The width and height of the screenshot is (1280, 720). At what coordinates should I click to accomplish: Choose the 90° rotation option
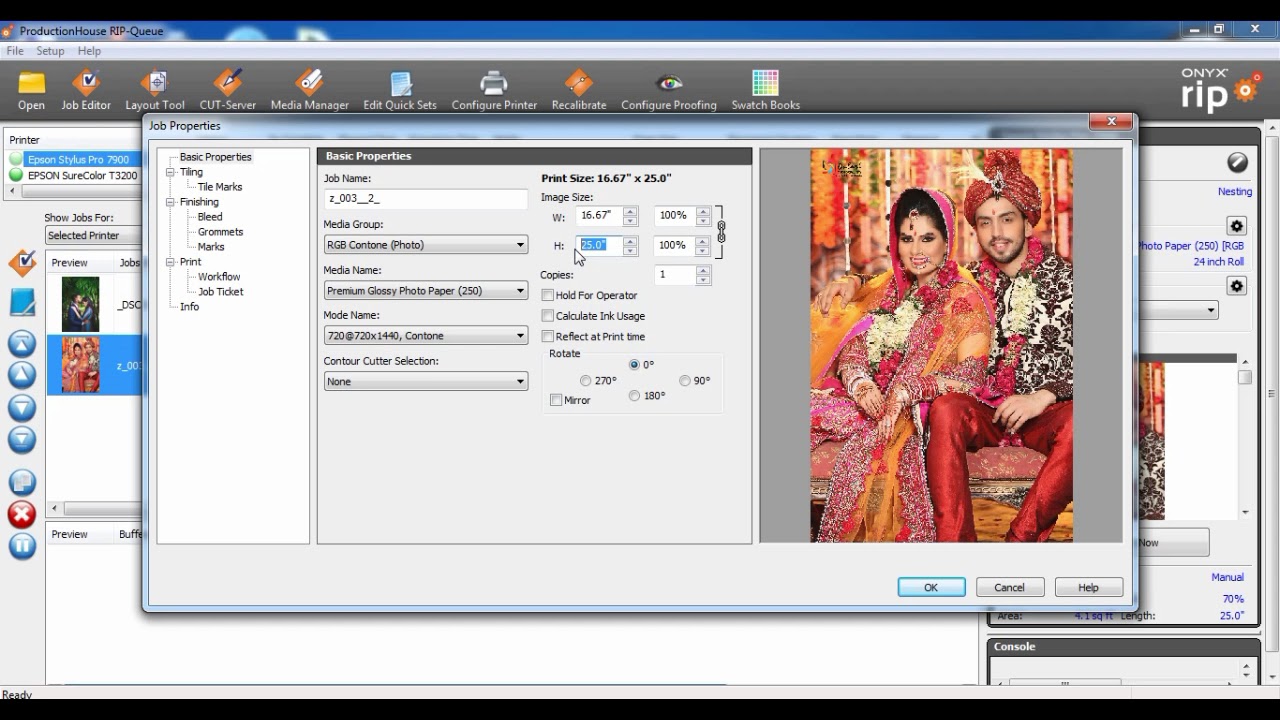(685, 381)
